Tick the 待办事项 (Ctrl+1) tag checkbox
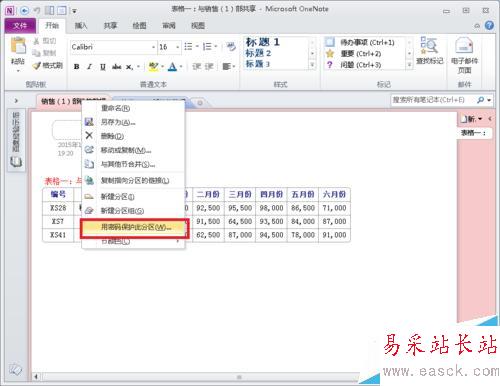This screenshot has width=500, height=386. [330, 42]
